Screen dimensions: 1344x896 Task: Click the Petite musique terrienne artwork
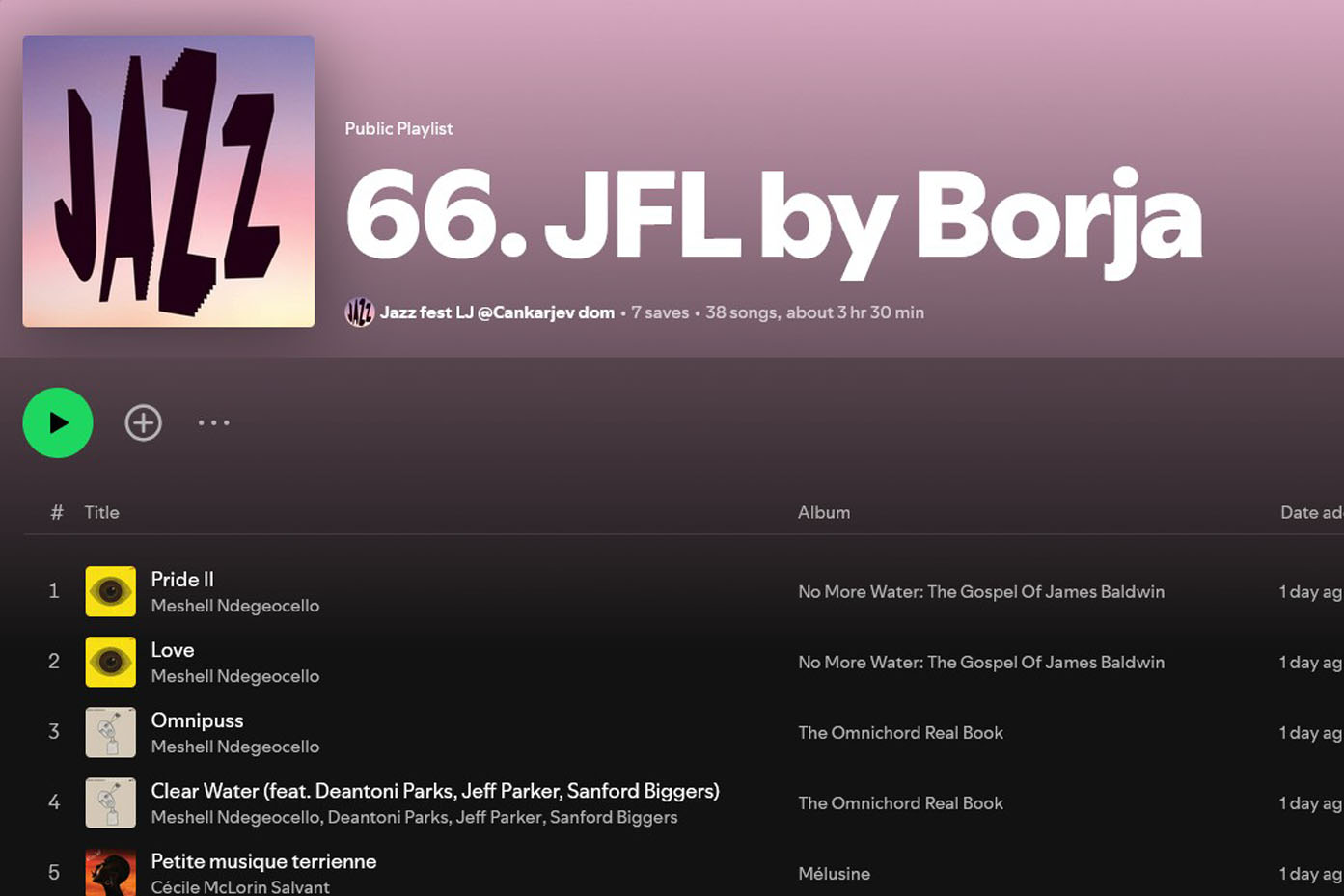click(x=110, y=872)
